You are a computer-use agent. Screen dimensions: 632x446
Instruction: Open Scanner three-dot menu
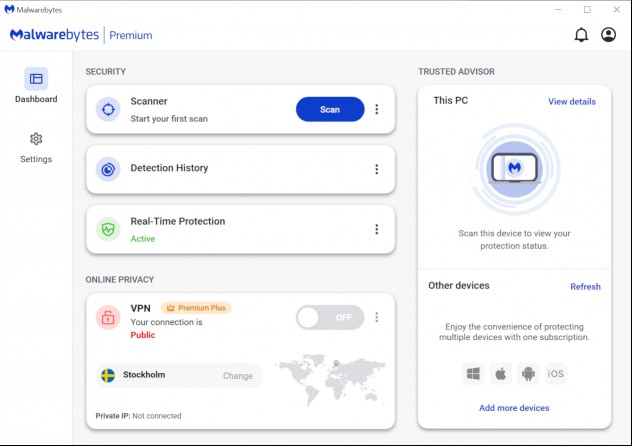[376, 109]
